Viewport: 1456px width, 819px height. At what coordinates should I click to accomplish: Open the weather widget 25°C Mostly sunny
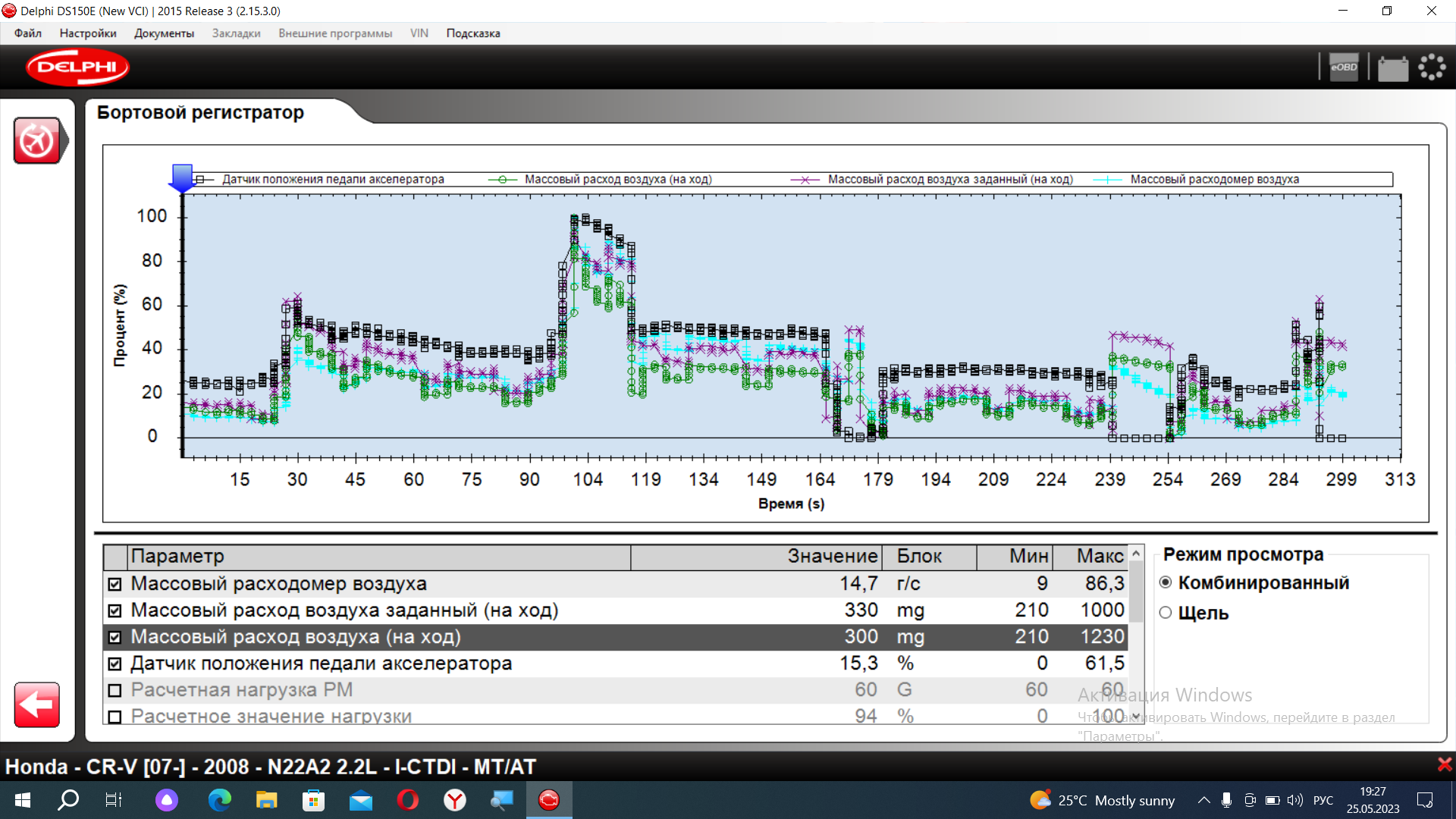(1102, 800)
